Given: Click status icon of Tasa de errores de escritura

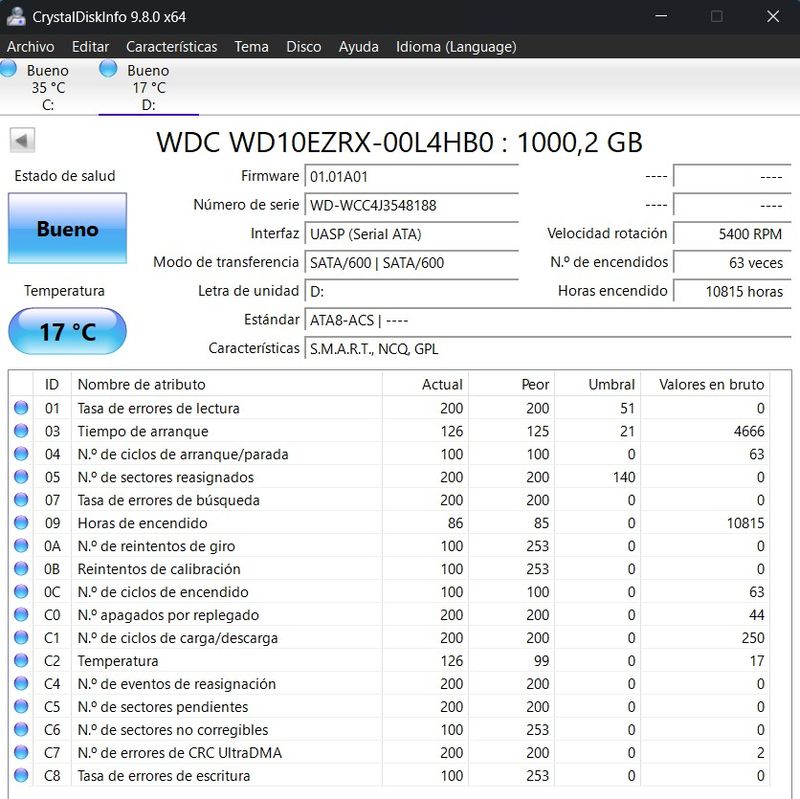Looking at the screenshot, I should (x=21, y=775).
